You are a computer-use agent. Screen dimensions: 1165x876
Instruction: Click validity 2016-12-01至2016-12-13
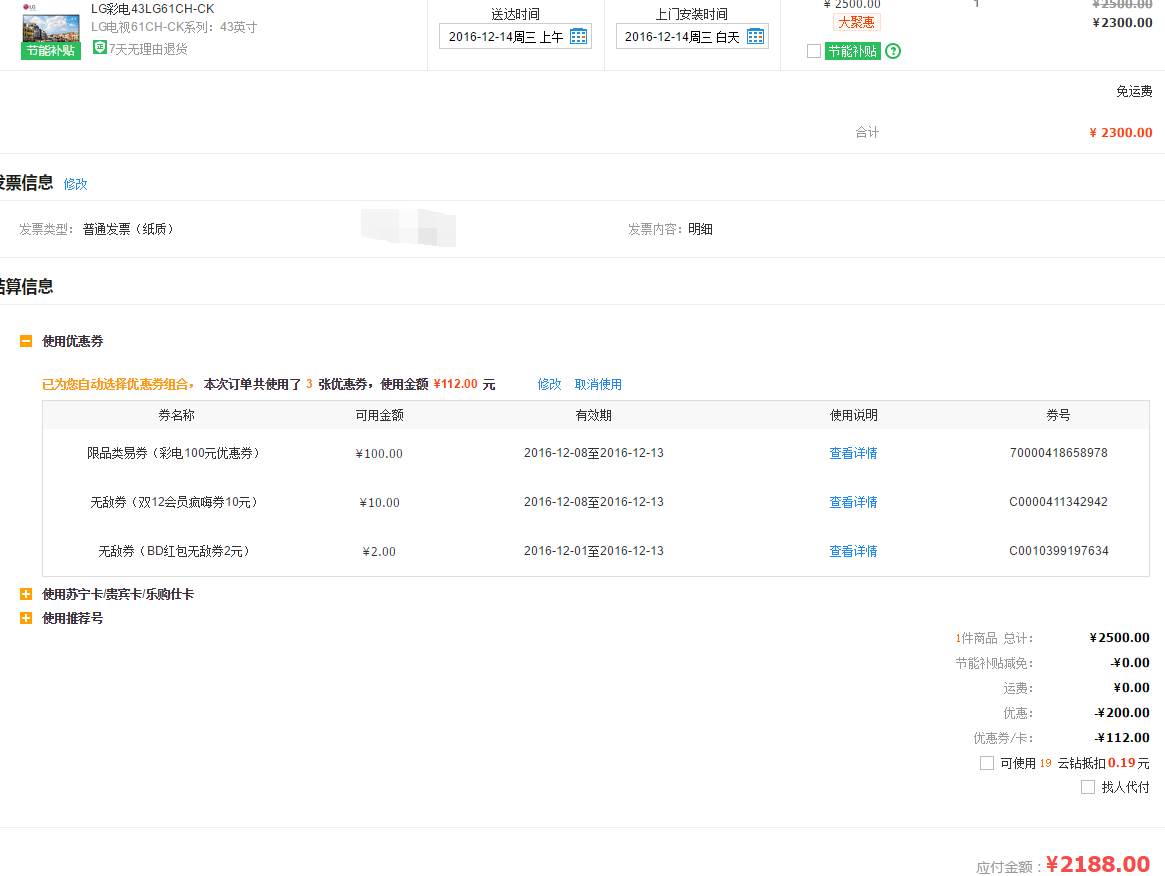[x=594, y=551]
